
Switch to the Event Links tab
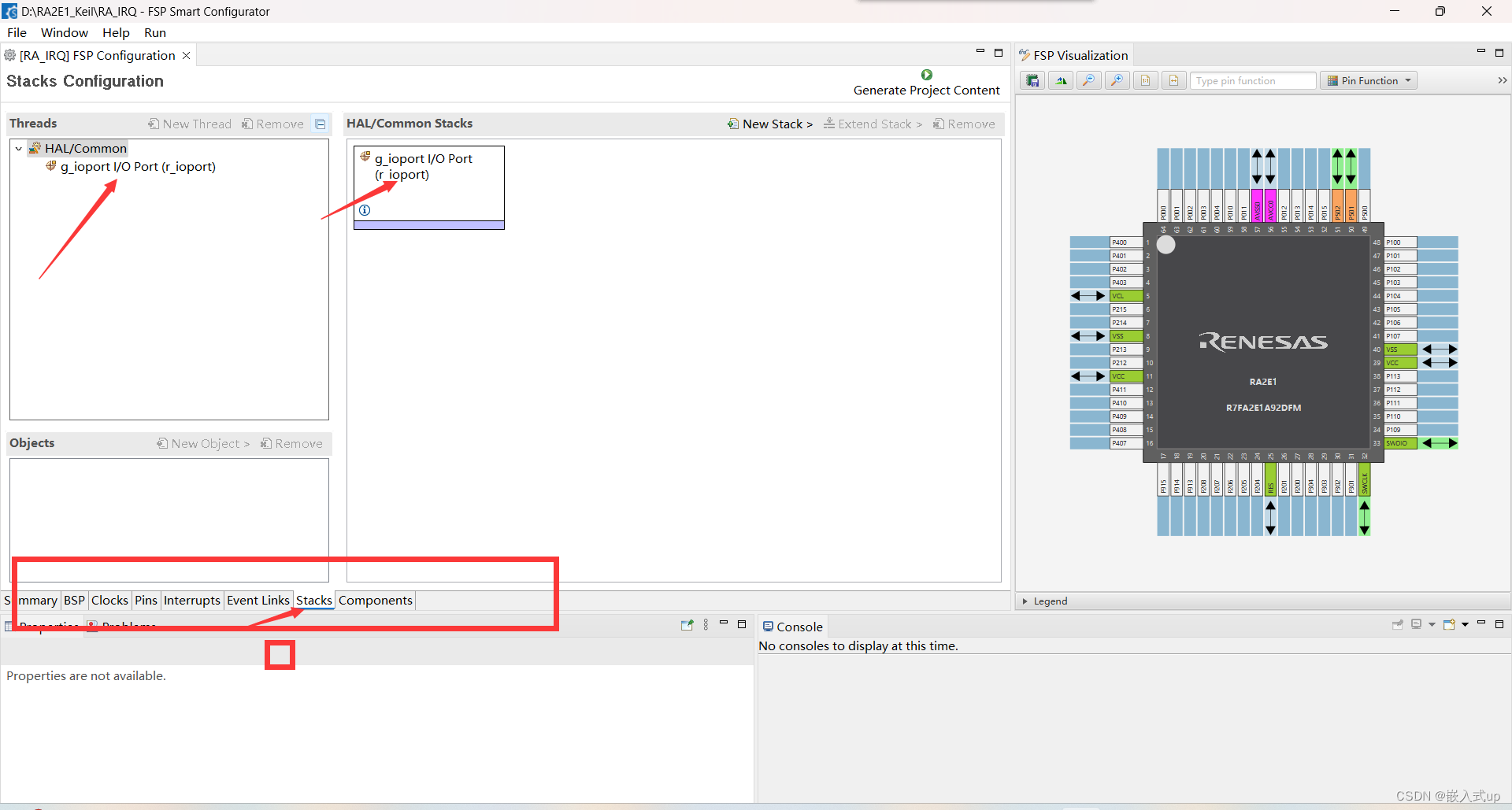click(258, 601)
